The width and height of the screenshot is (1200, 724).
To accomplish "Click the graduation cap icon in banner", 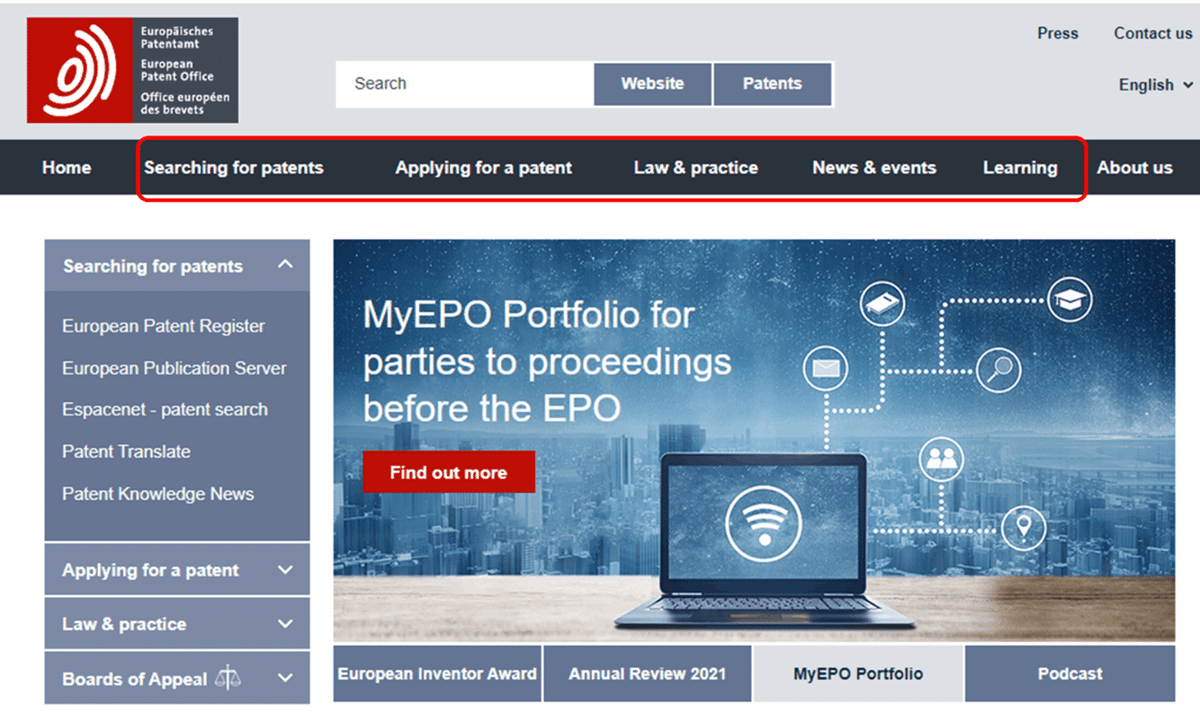I will tap(1070, 298).
